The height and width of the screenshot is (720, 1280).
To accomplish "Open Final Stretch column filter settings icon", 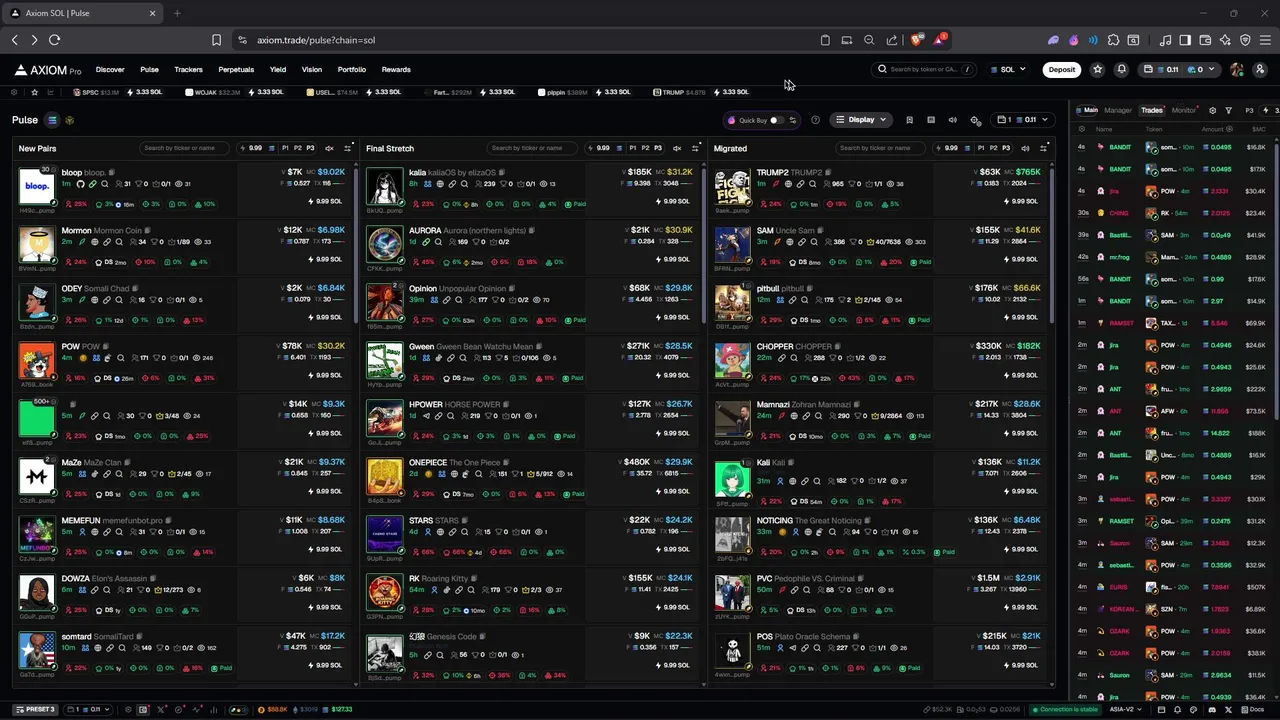I will click(695, 148).
